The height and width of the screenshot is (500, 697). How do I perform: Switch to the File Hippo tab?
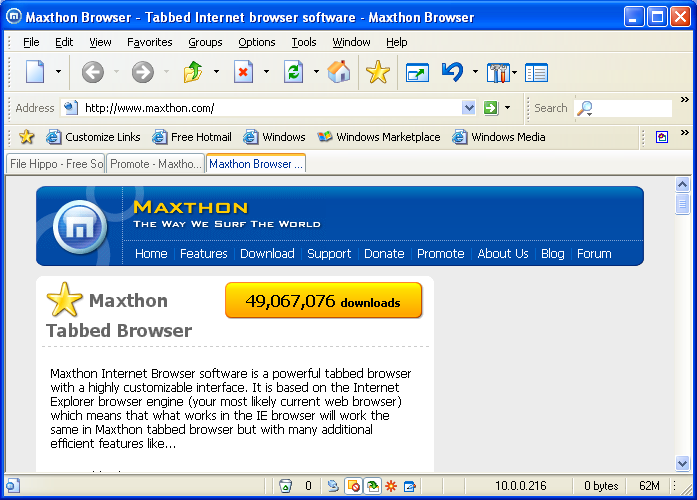pyautogui.click(x=56, y=164)
